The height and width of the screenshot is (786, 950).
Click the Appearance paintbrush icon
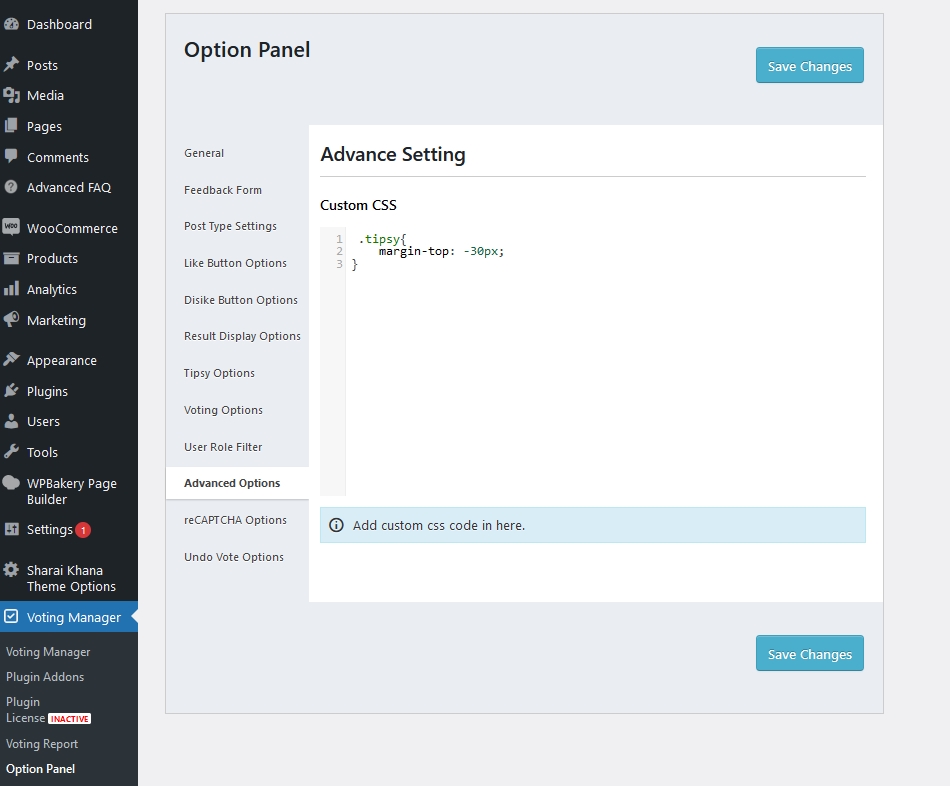(x=12, y=360)
